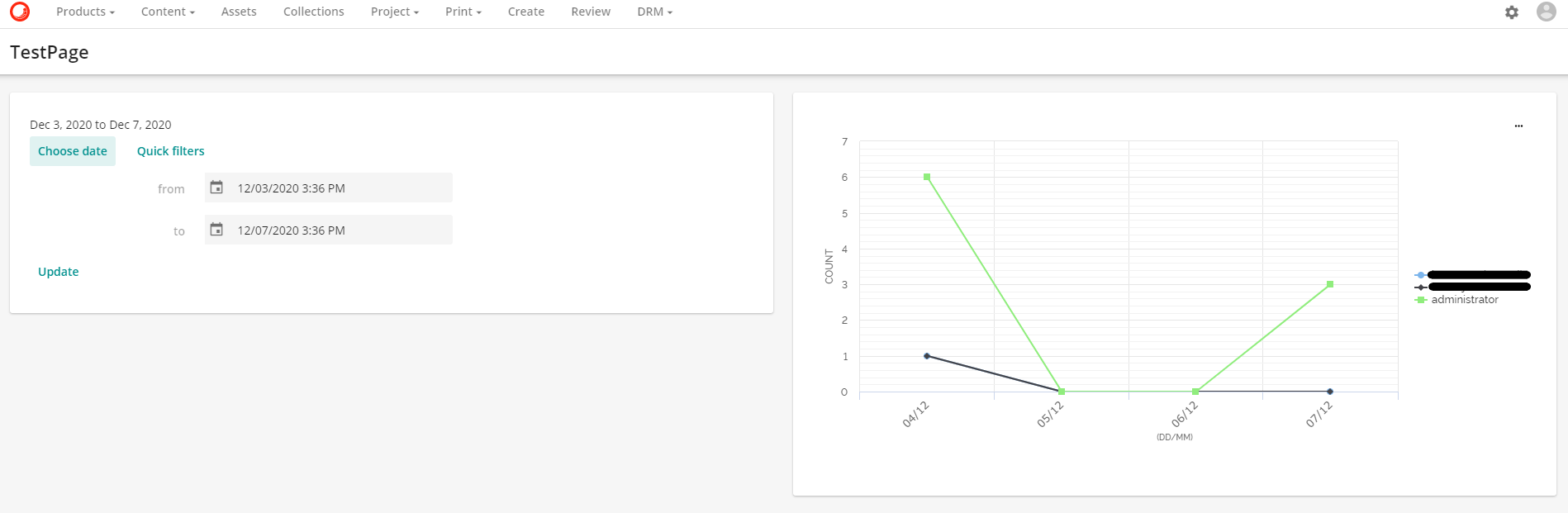Toggle the administrator series in the legend

coord(1457,300)
